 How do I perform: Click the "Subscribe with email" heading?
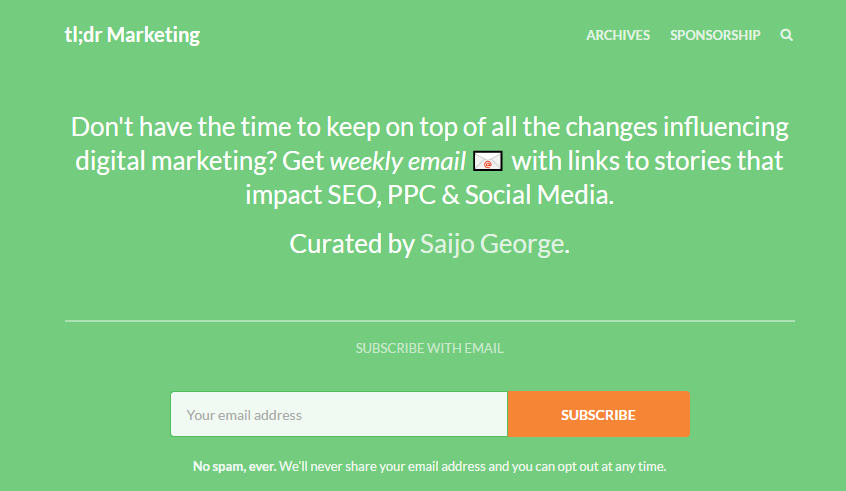(430, 349)
